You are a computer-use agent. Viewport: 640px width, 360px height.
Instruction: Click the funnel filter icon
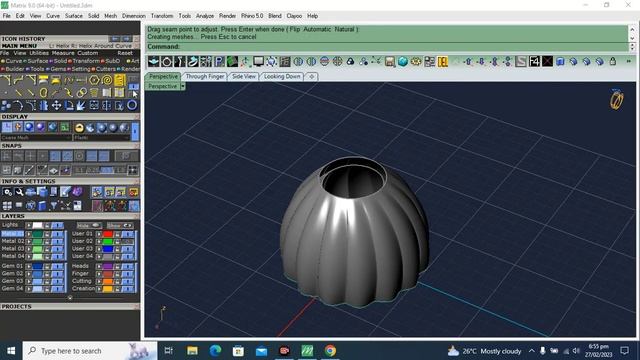click(x=53, y=206)
